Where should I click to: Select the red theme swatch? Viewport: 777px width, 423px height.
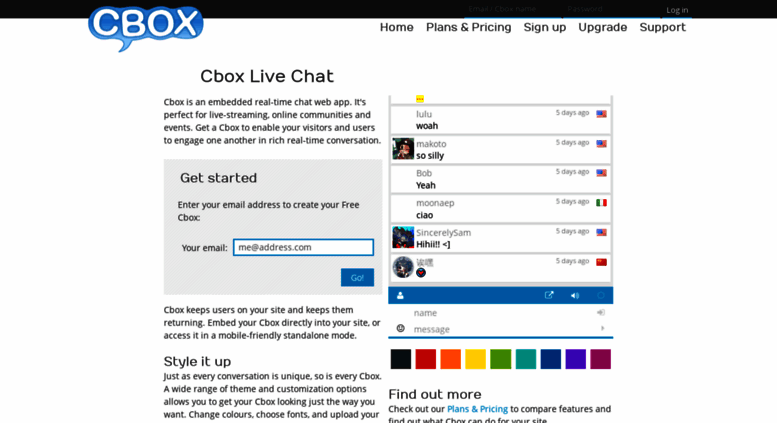coord(426,359)
